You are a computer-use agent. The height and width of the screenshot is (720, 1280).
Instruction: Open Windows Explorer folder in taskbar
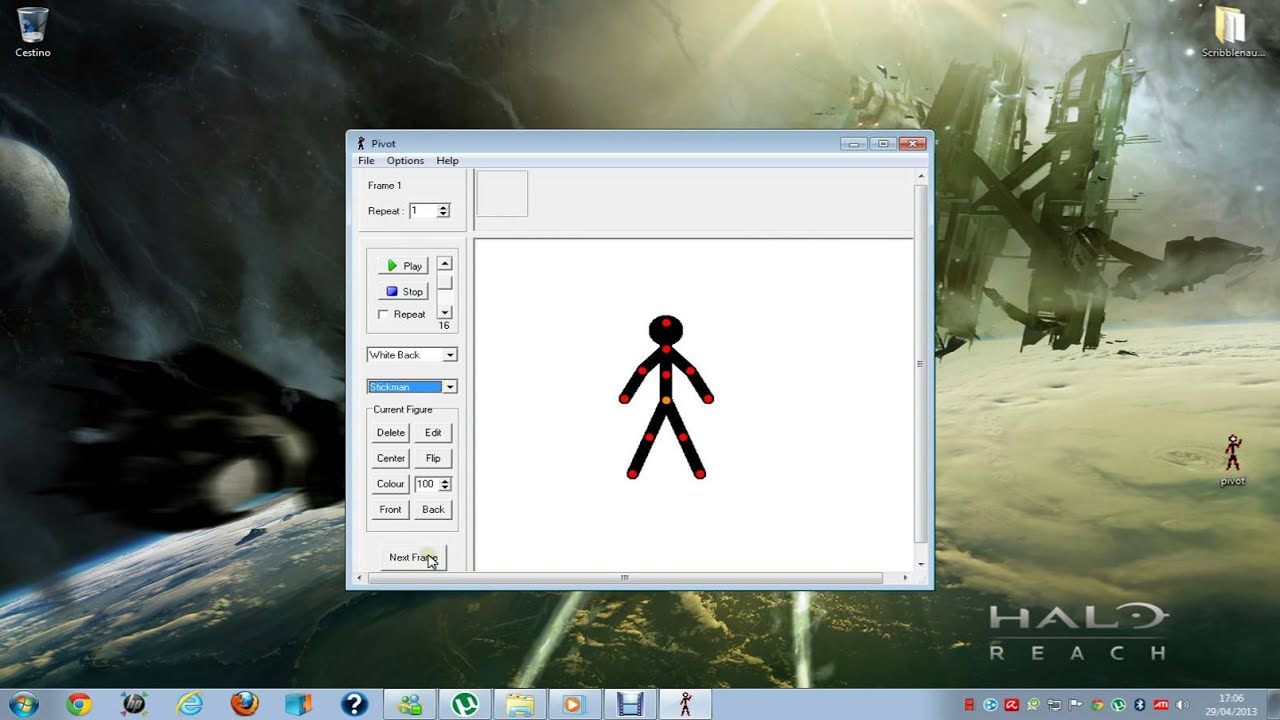click(520, 704)
